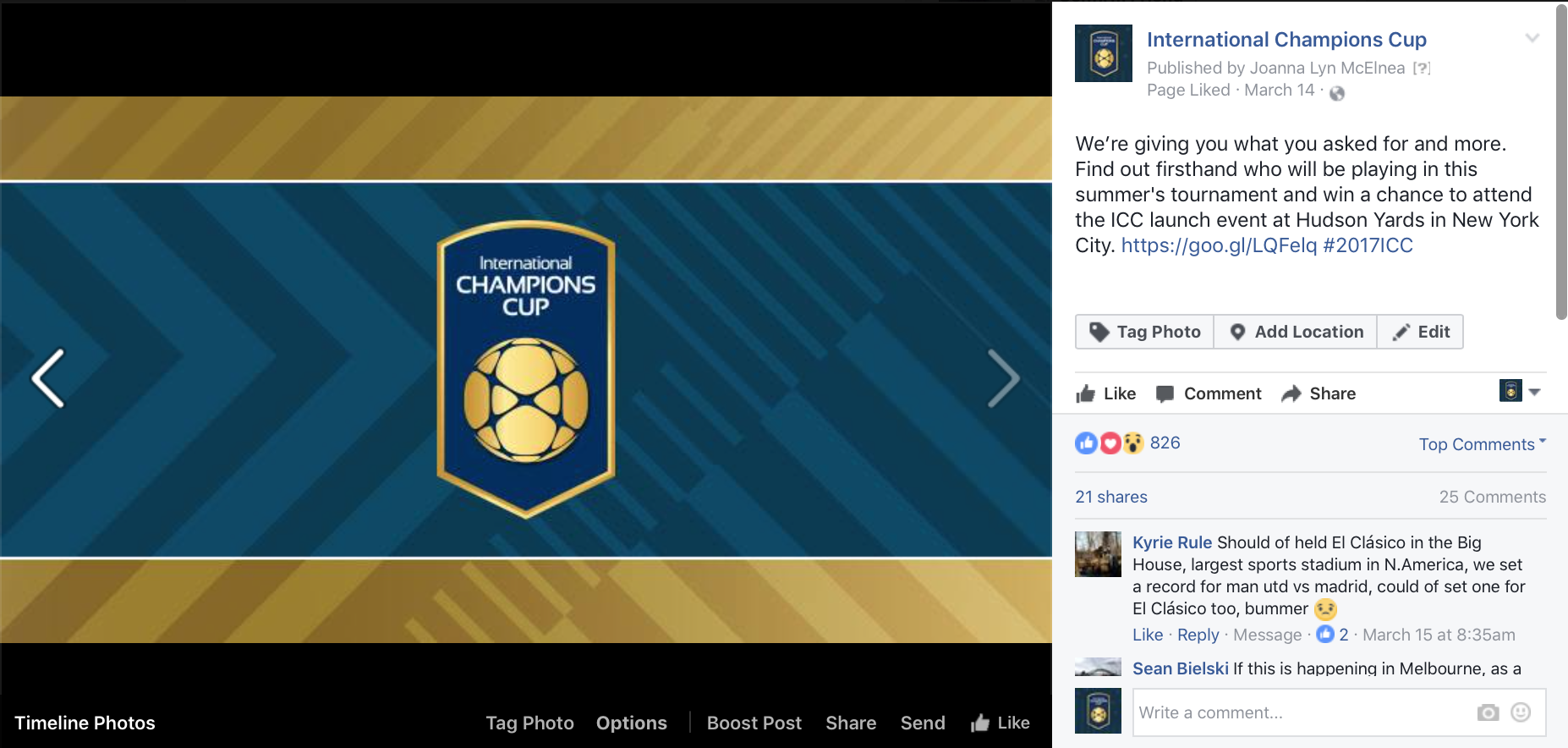Open the emoji picker in the comment box
This screenshot has width=1568, height=748.
(1521, 712)
